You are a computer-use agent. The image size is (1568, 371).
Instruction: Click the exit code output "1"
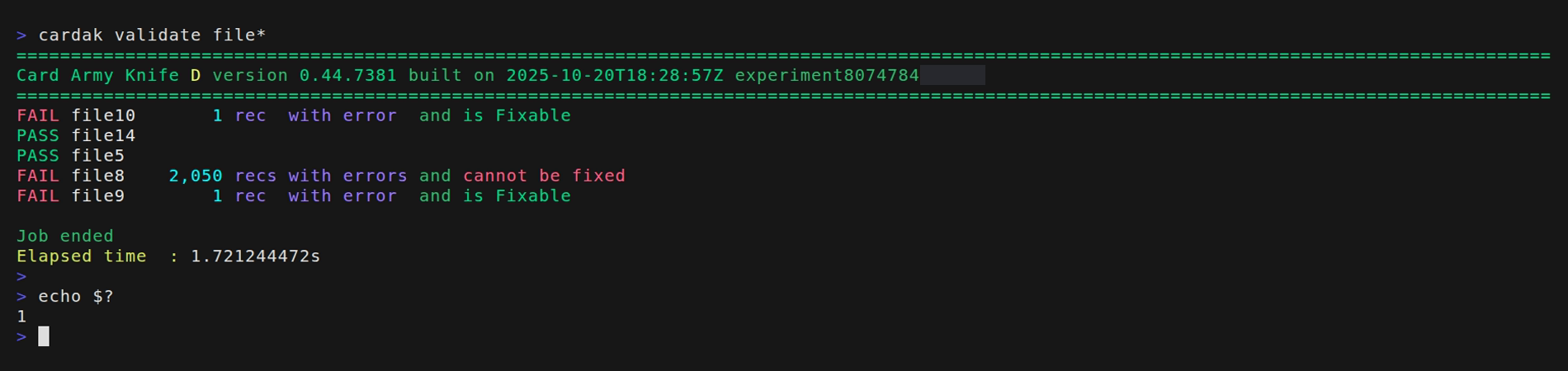click(21, 317)
